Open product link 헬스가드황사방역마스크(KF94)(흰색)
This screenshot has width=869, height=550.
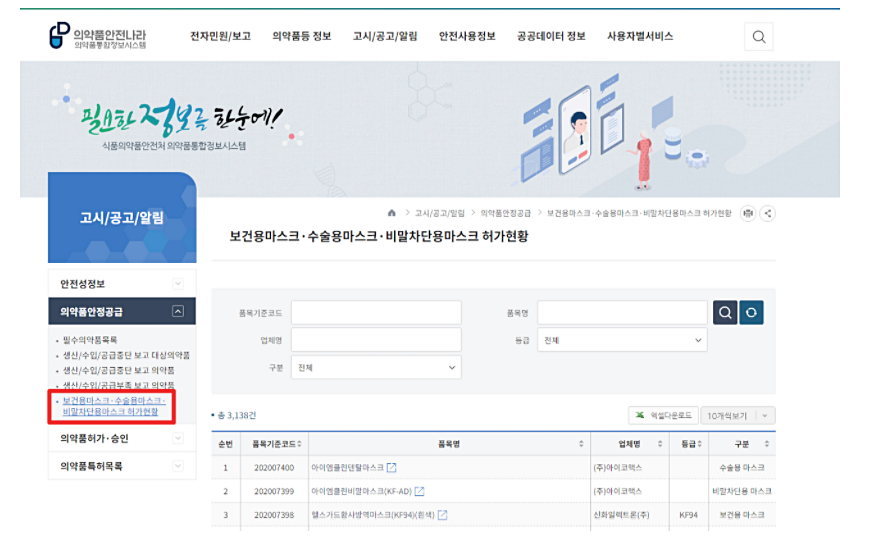[x=373, y=515]
